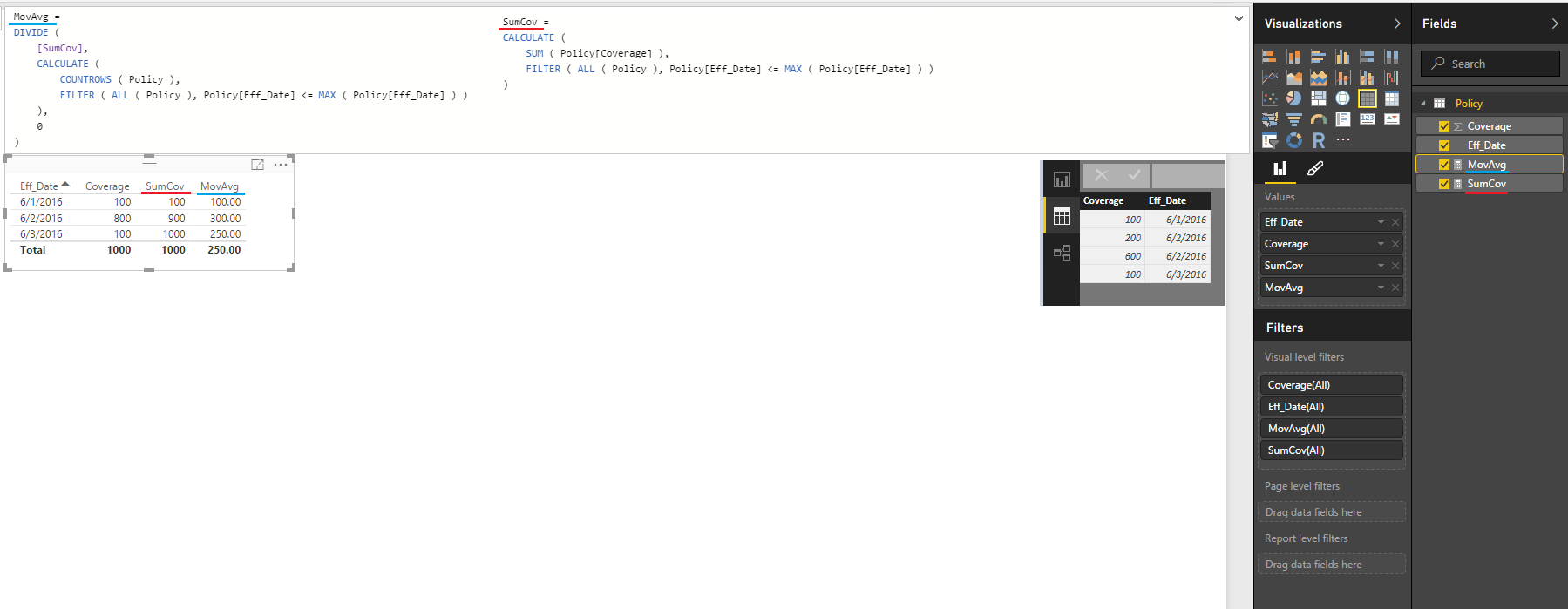Expand the SumCov(All) visual filter
This screenshot has height=609, width=1568.
[x=1331, y=450]
